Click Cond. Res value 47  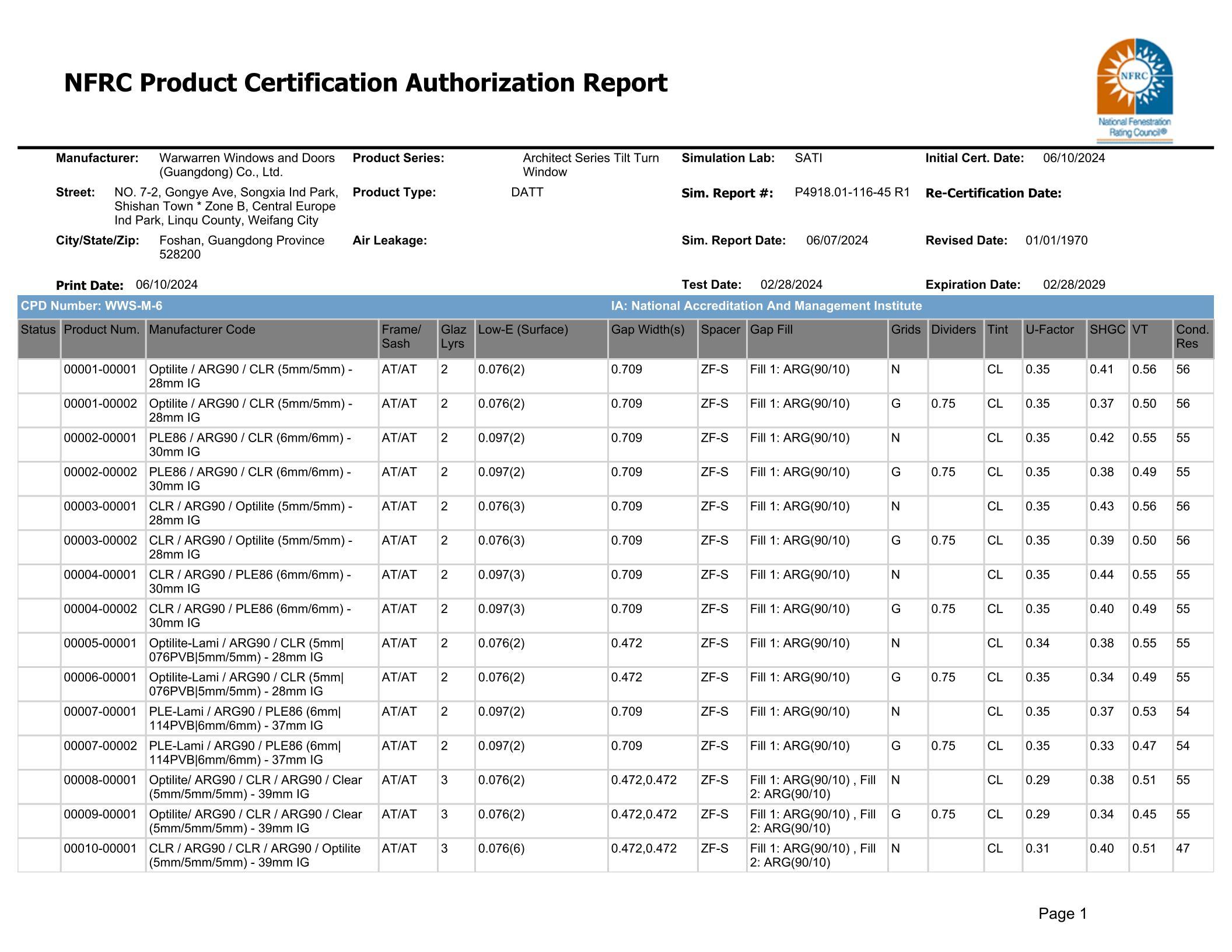tap(1182, 849)
